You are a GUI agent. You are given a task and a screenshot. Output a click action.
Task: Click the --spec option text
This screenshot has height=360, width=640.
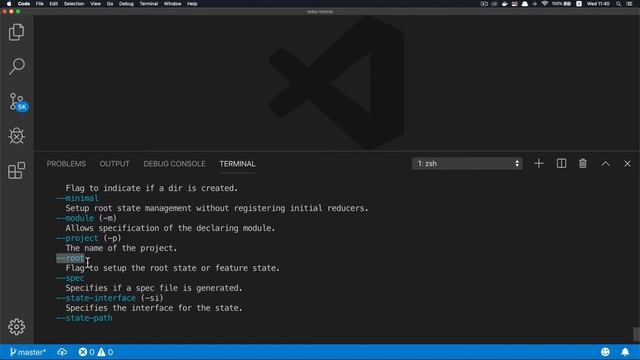70,278
